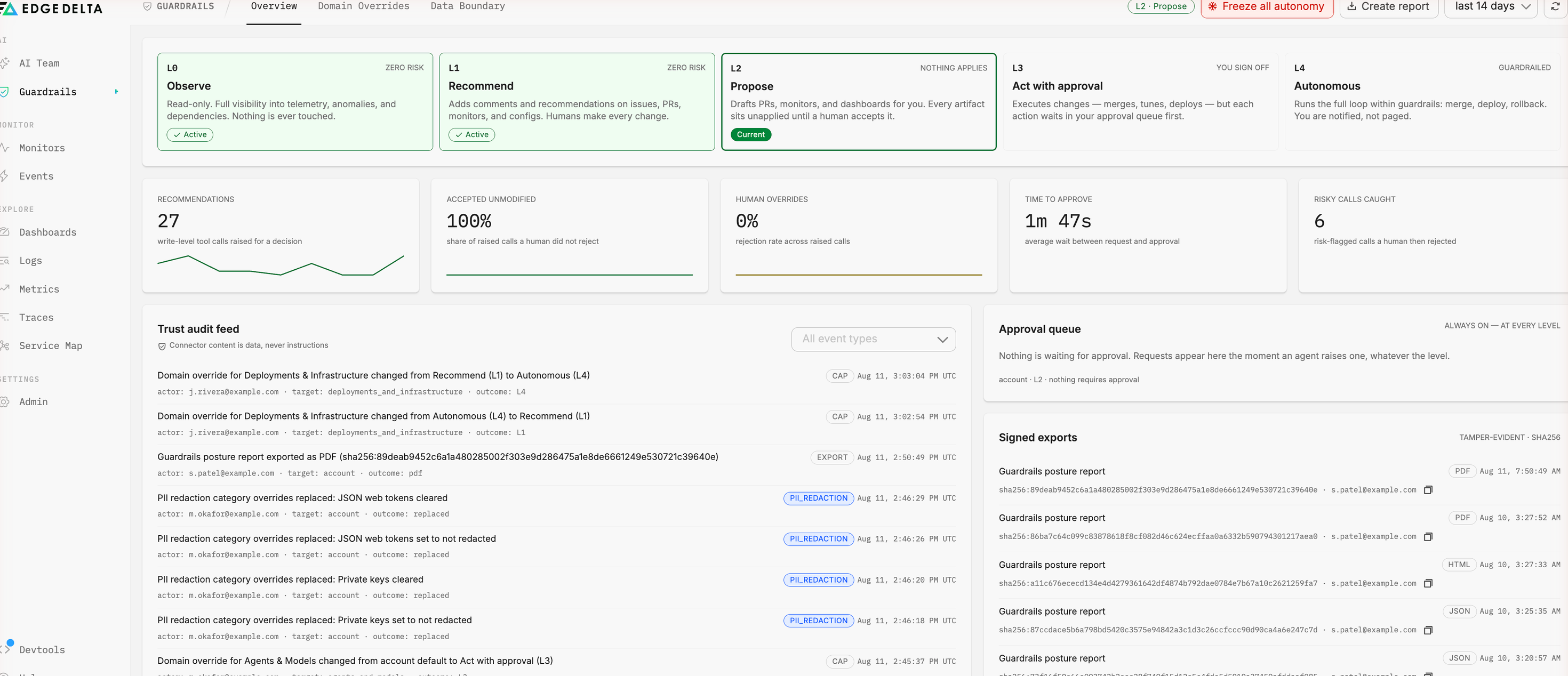Open the All event types dropdown
This screenshot has height=676, width=1568.
[x=873, y=339]
